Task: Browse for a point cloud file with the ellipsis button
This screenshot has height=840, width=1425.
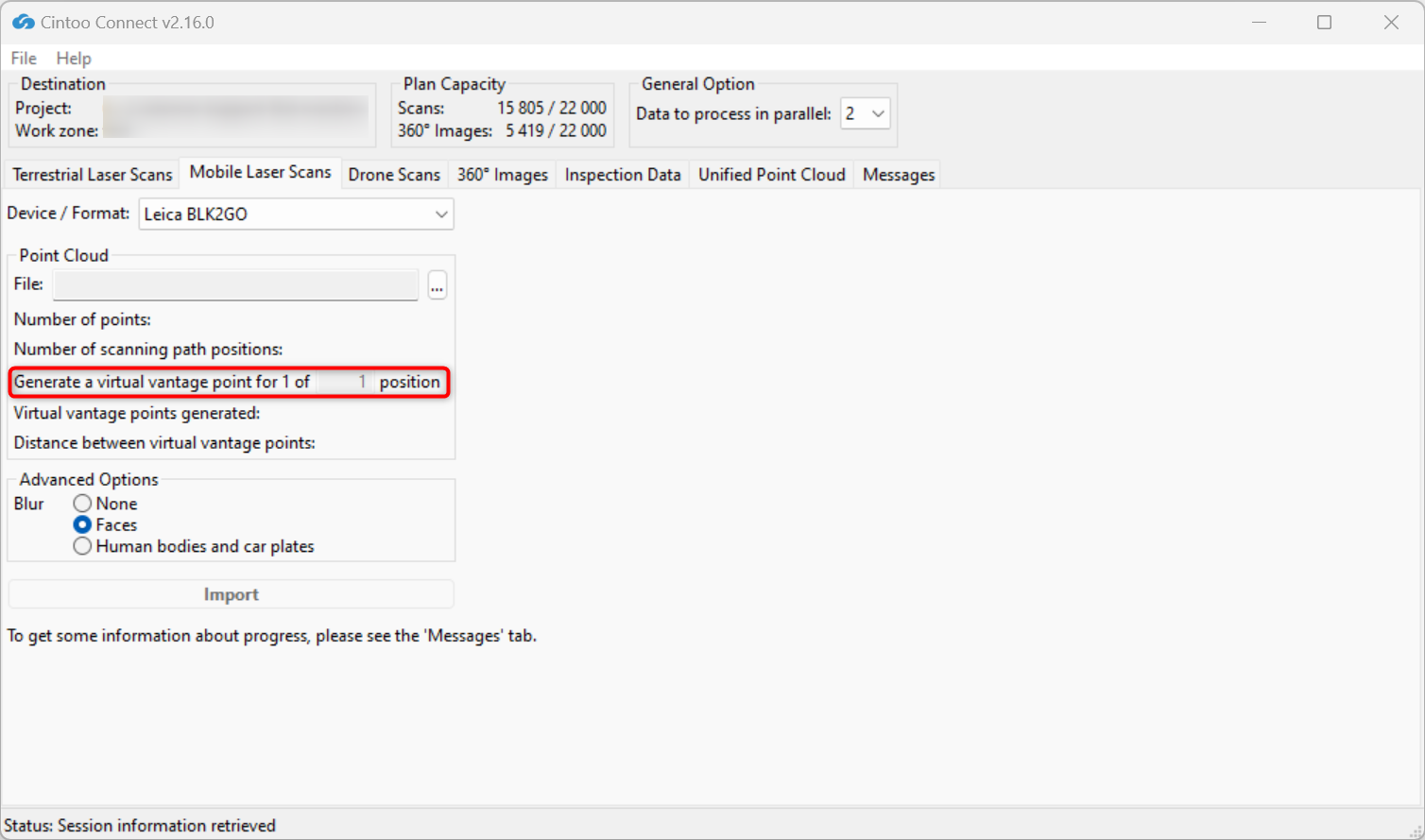Action: click(437, 284)
